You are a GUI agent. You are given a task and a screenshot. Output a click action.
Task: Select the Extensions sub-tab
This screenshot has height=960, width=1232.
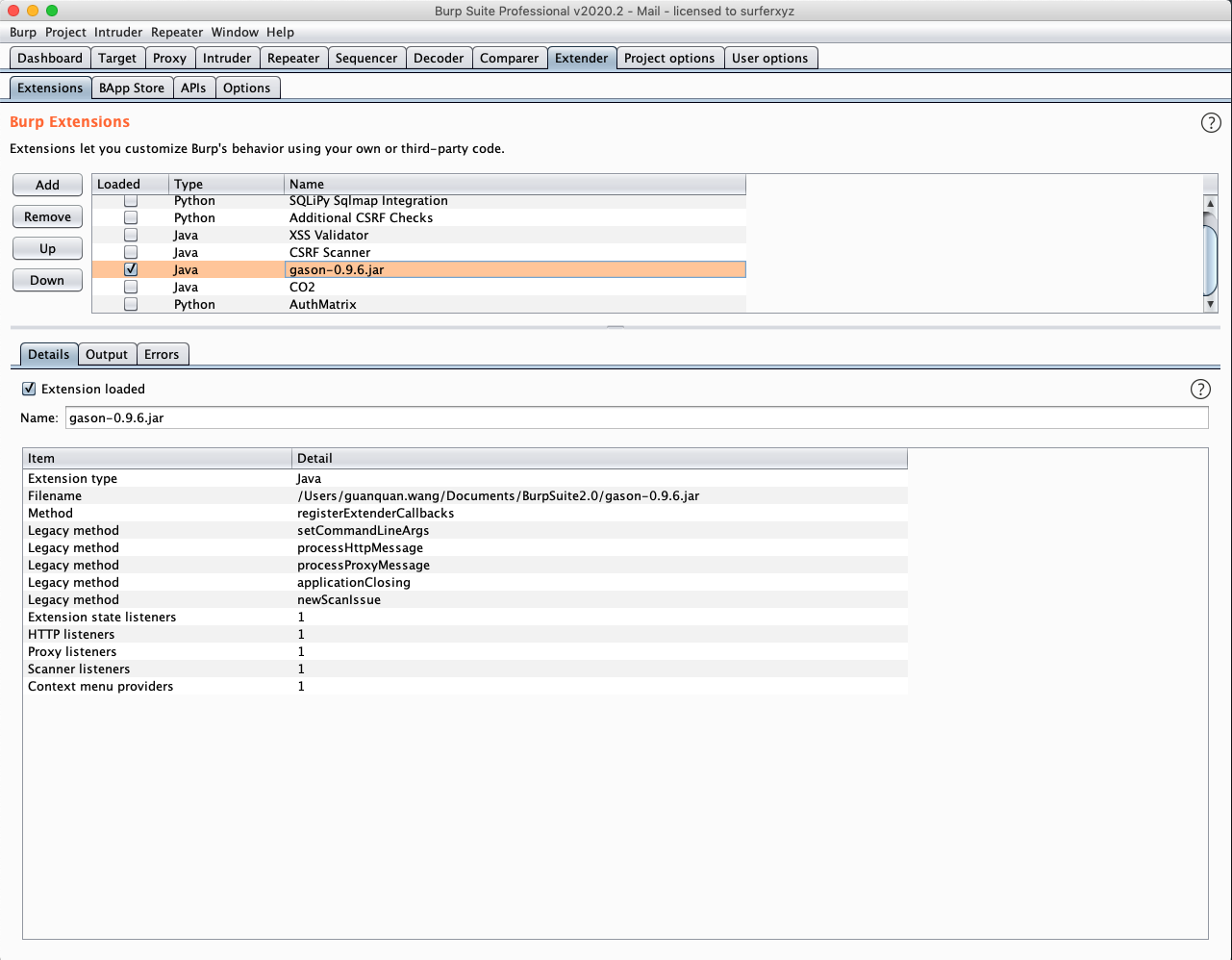coord(50,88)
